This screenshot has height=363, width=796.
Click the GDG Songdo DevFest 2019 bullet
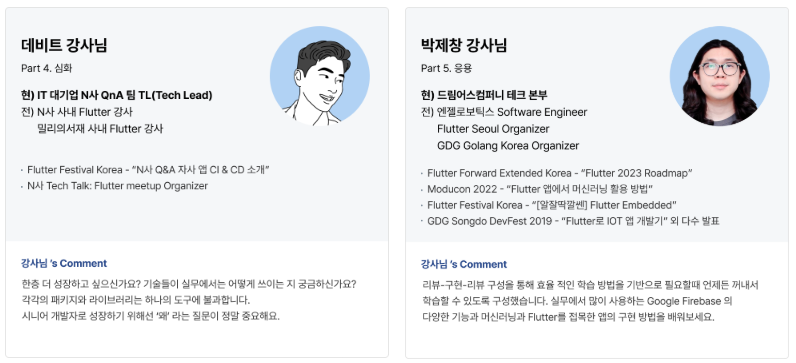point(573,221)
